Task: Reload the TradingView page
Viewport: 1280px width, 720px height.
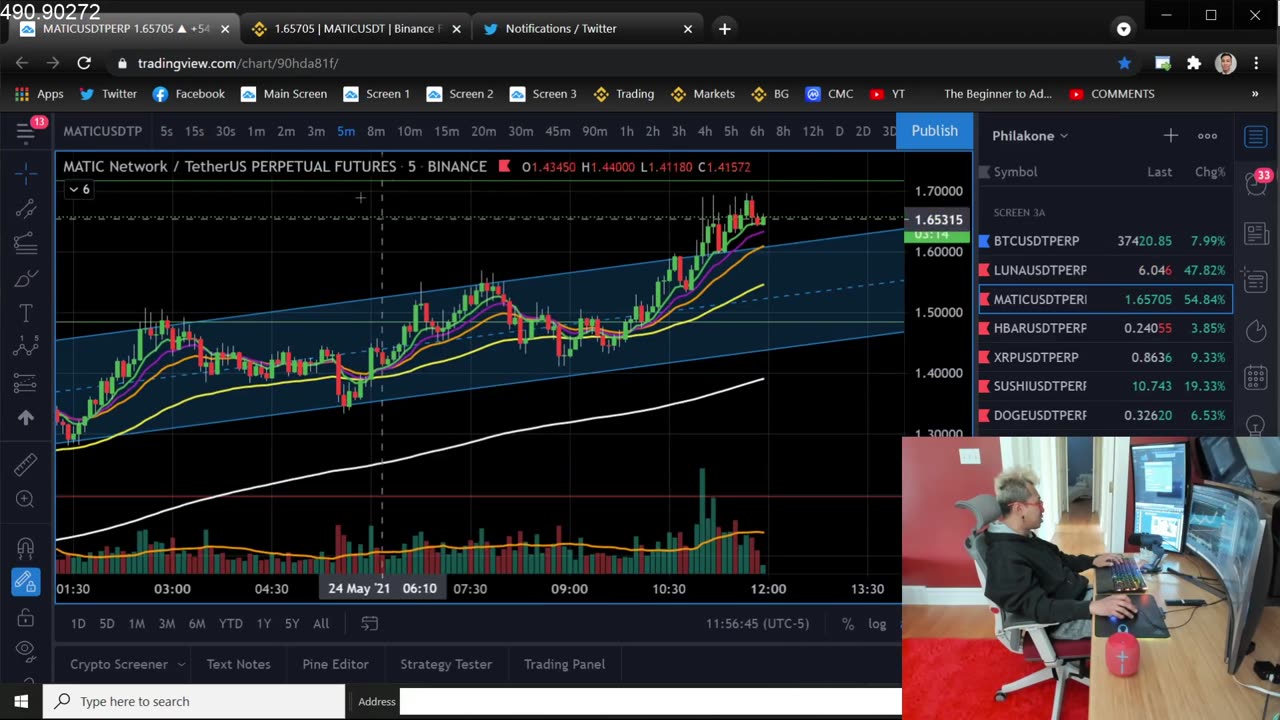Action: (x=84, y=63)
